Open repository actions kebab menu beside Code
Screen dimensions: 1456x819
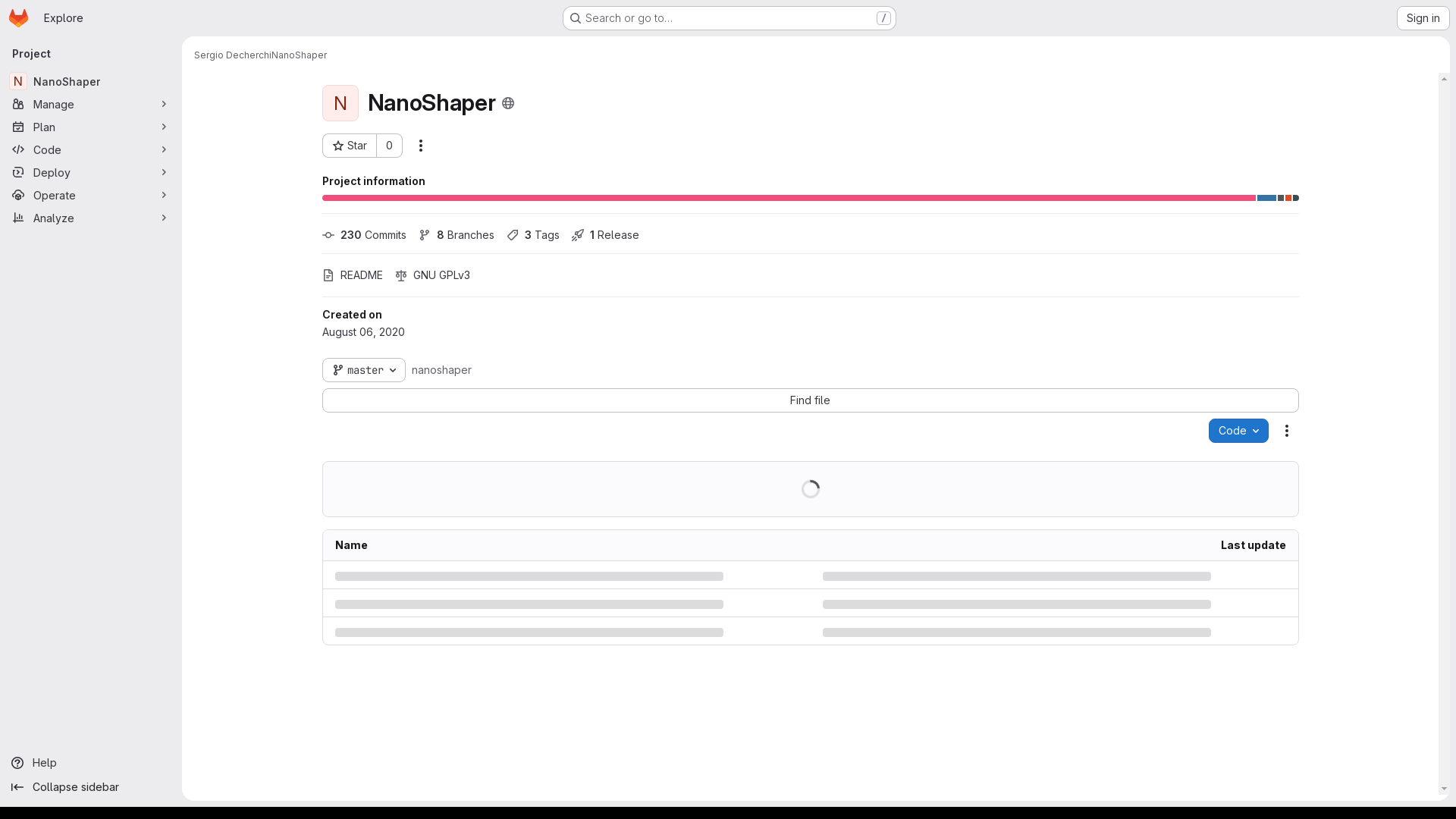(x=1287, y=431)
